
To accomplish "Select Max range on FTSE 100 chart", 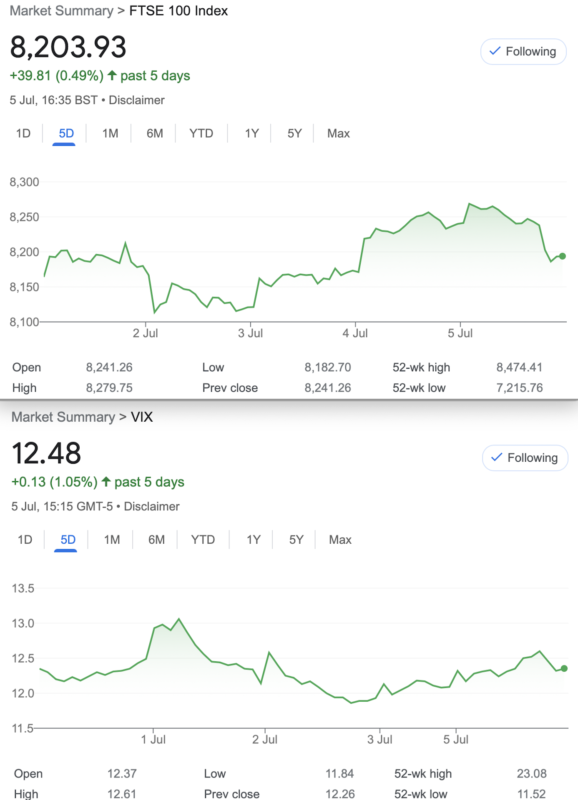I will coord(338,134).
